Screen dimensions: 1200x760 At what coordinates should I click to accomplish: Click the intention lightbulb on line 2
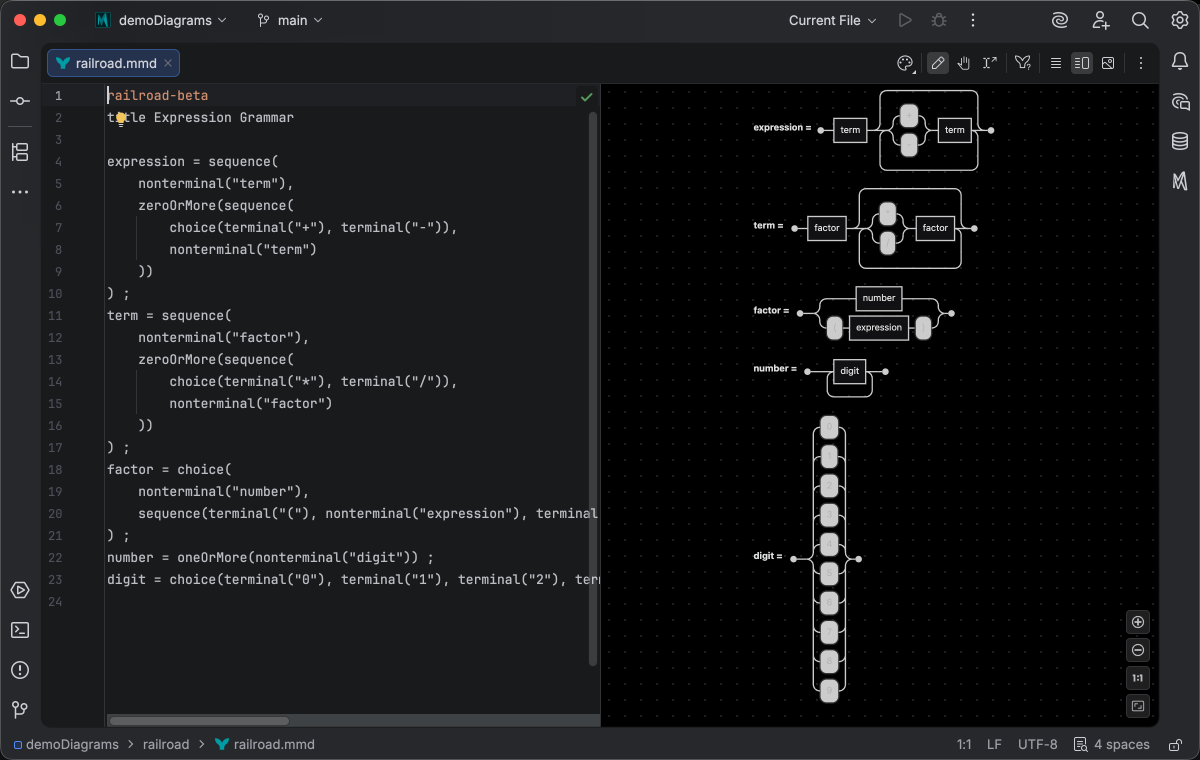pyautogui.click(x=121, y=118)
